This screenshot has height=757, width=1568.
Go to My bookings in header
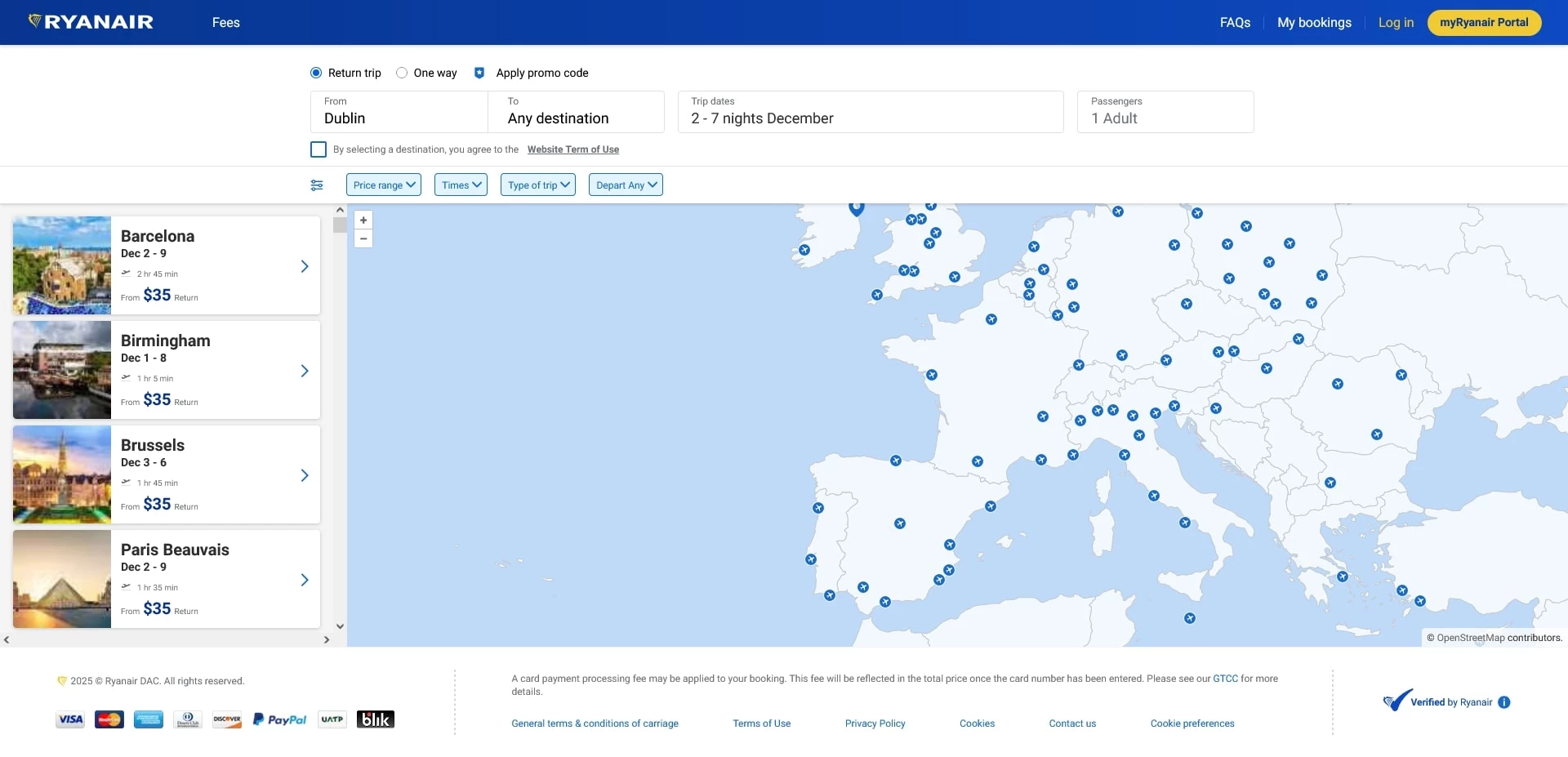coord(1314,23)
